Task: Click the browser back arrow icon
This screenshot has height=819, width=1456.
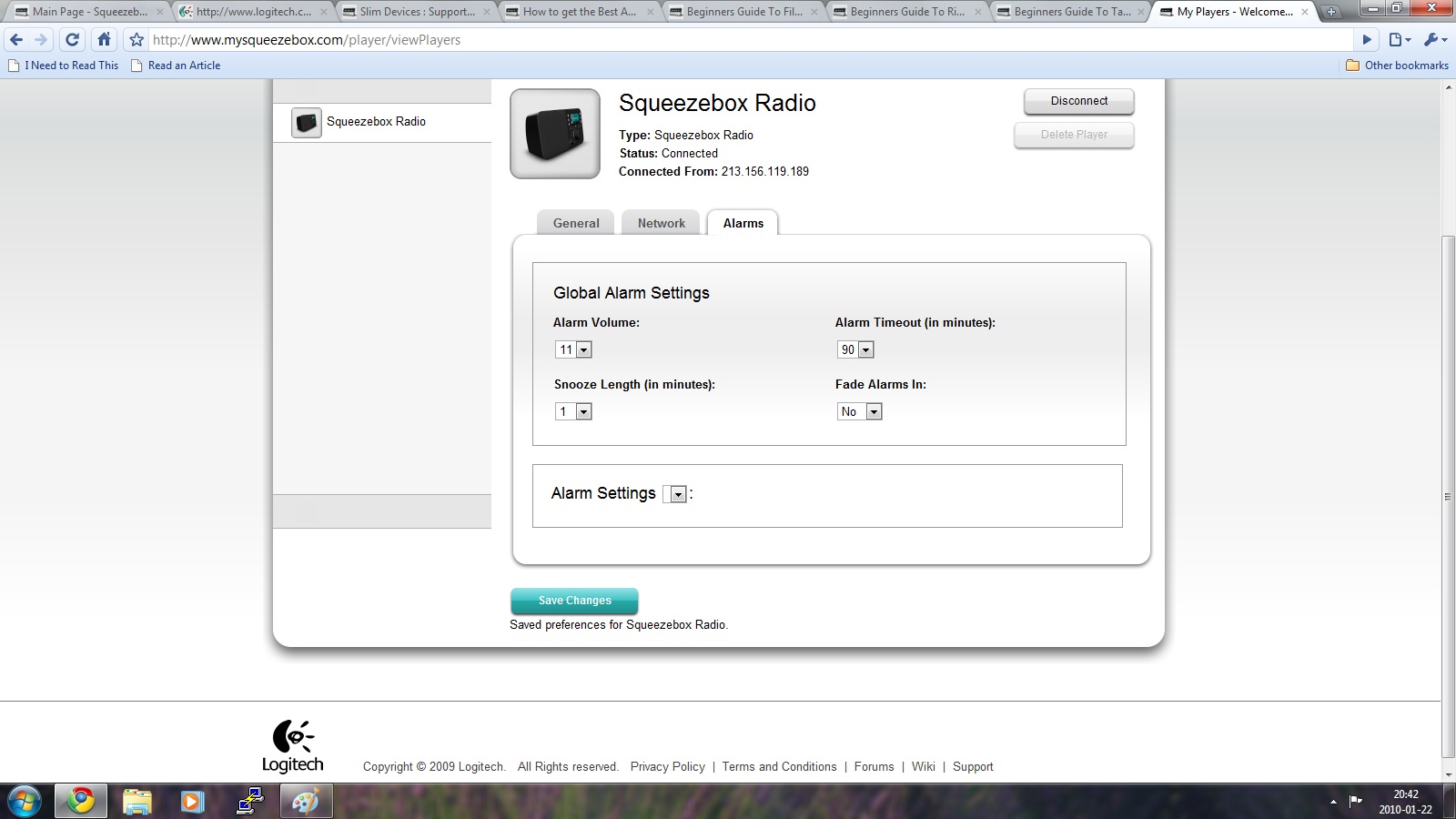Action: (x=16, y=40)
